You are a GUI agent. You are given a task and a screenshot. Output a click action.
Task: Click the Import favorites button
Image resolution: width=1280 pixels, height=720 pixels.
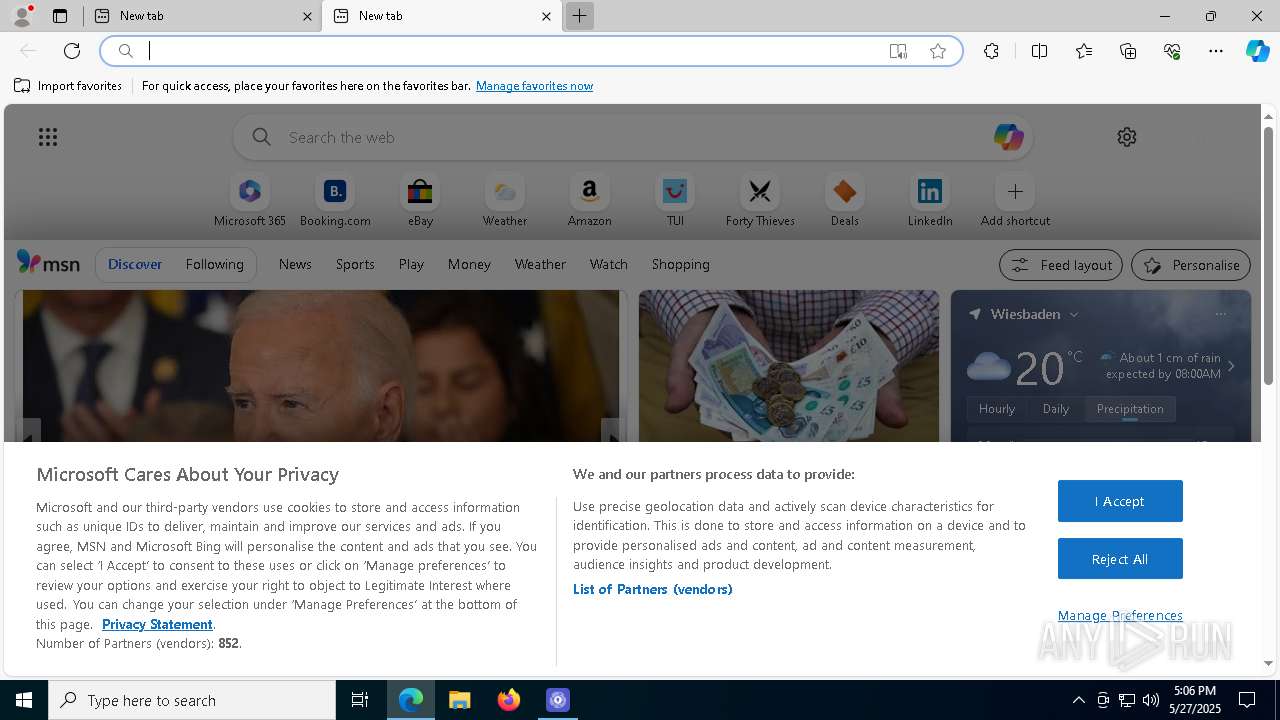coord(68,86)
